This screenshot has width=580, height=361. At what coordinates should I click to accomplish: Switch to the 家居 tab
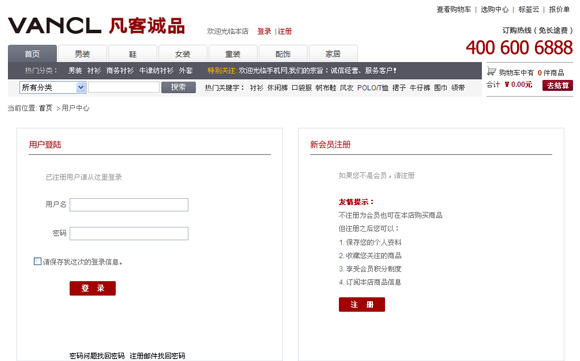tap(333, 54)
